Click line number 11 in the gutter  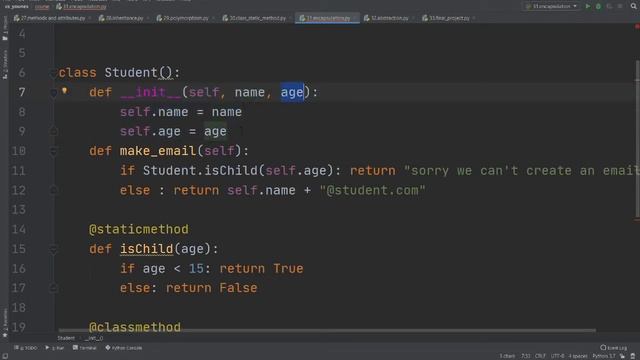pos(18,171)
